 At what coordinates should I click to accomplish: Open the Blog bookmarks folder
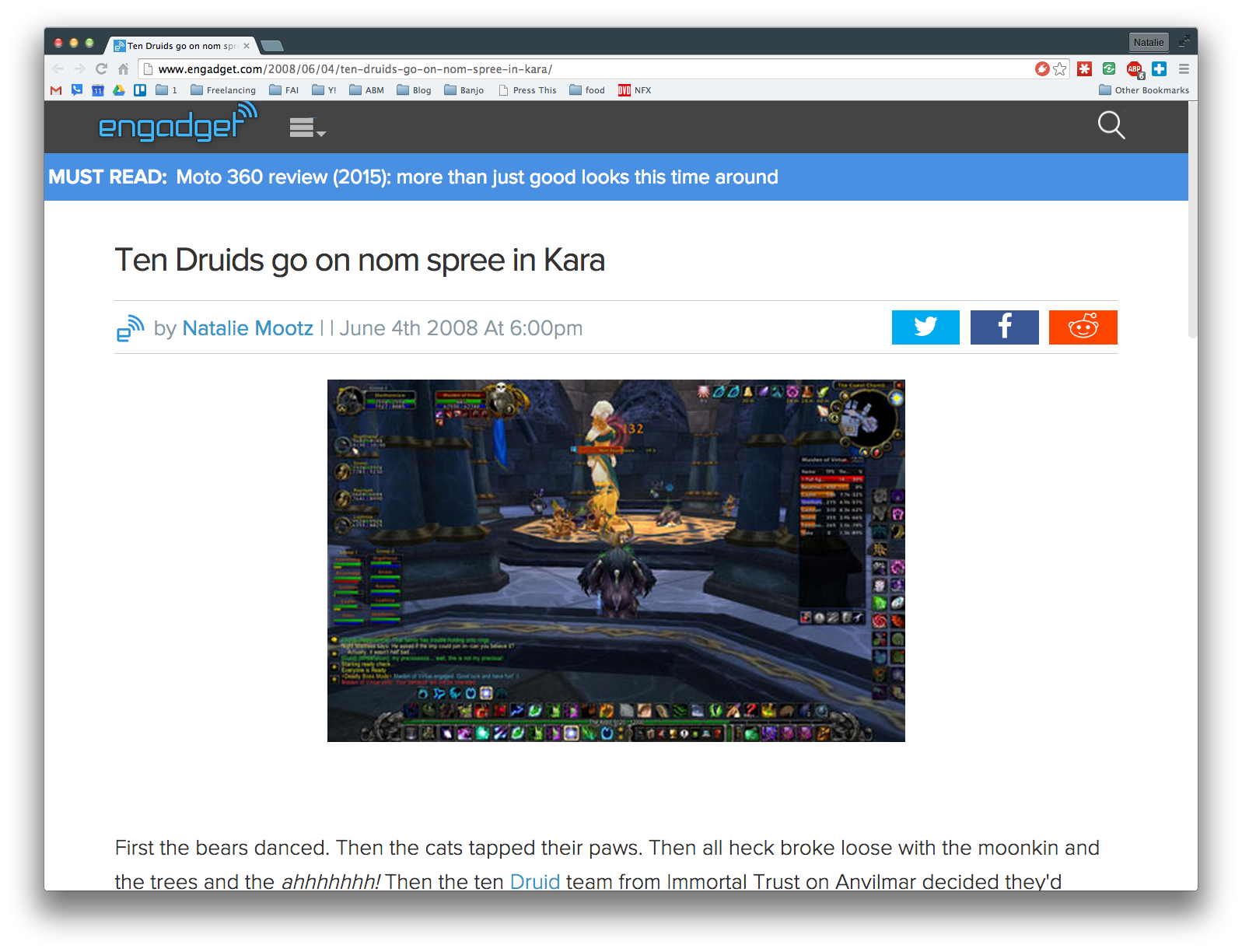point(414,90)
